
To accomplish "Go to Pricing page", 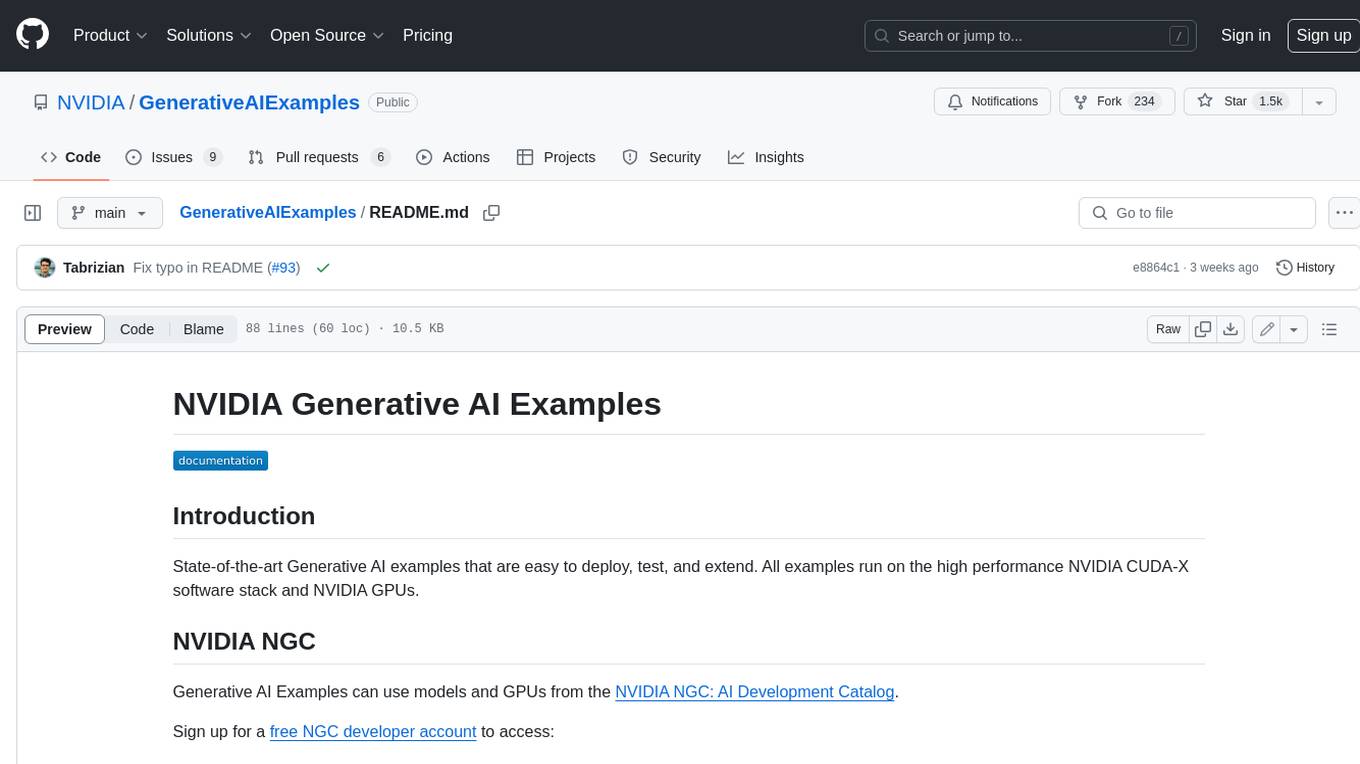I will 427,35.
